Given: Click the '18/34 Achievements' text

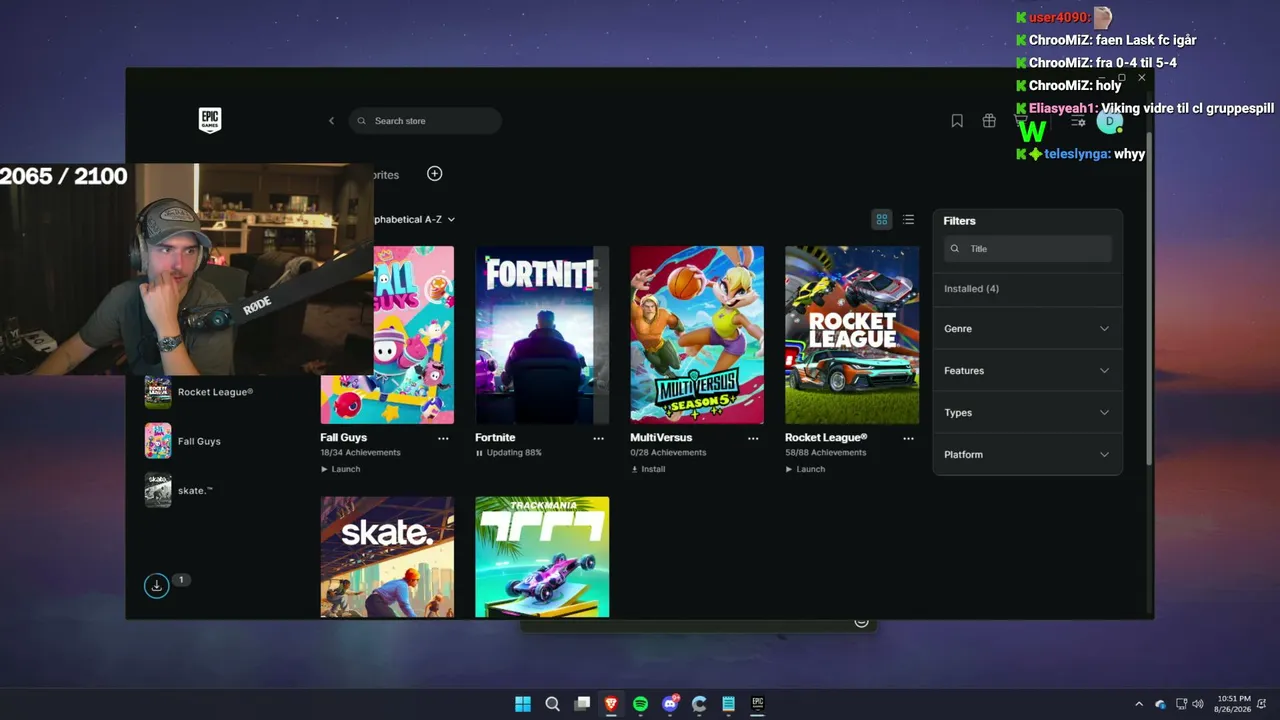Looking at the screenshot, I should point(360,453).
